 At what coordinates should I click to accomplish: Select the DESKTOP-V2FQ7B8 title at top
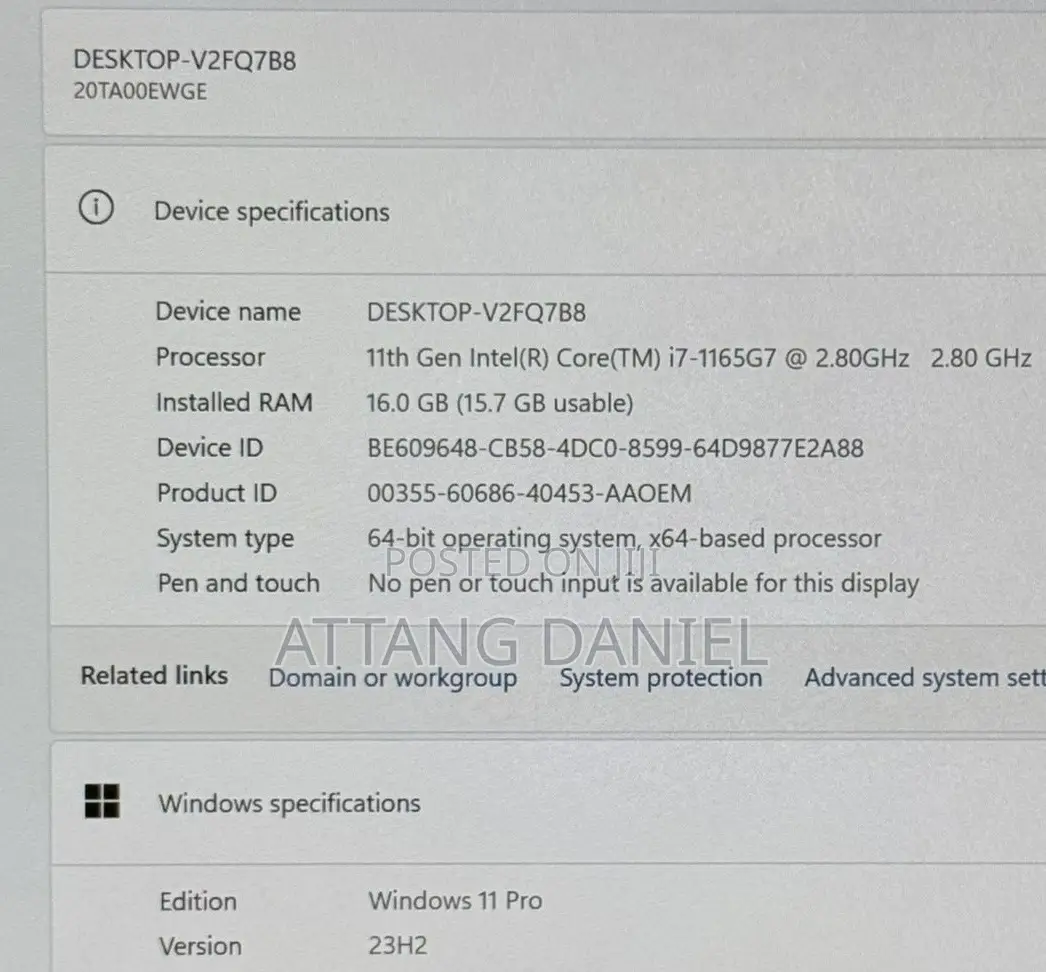point(185,60)
